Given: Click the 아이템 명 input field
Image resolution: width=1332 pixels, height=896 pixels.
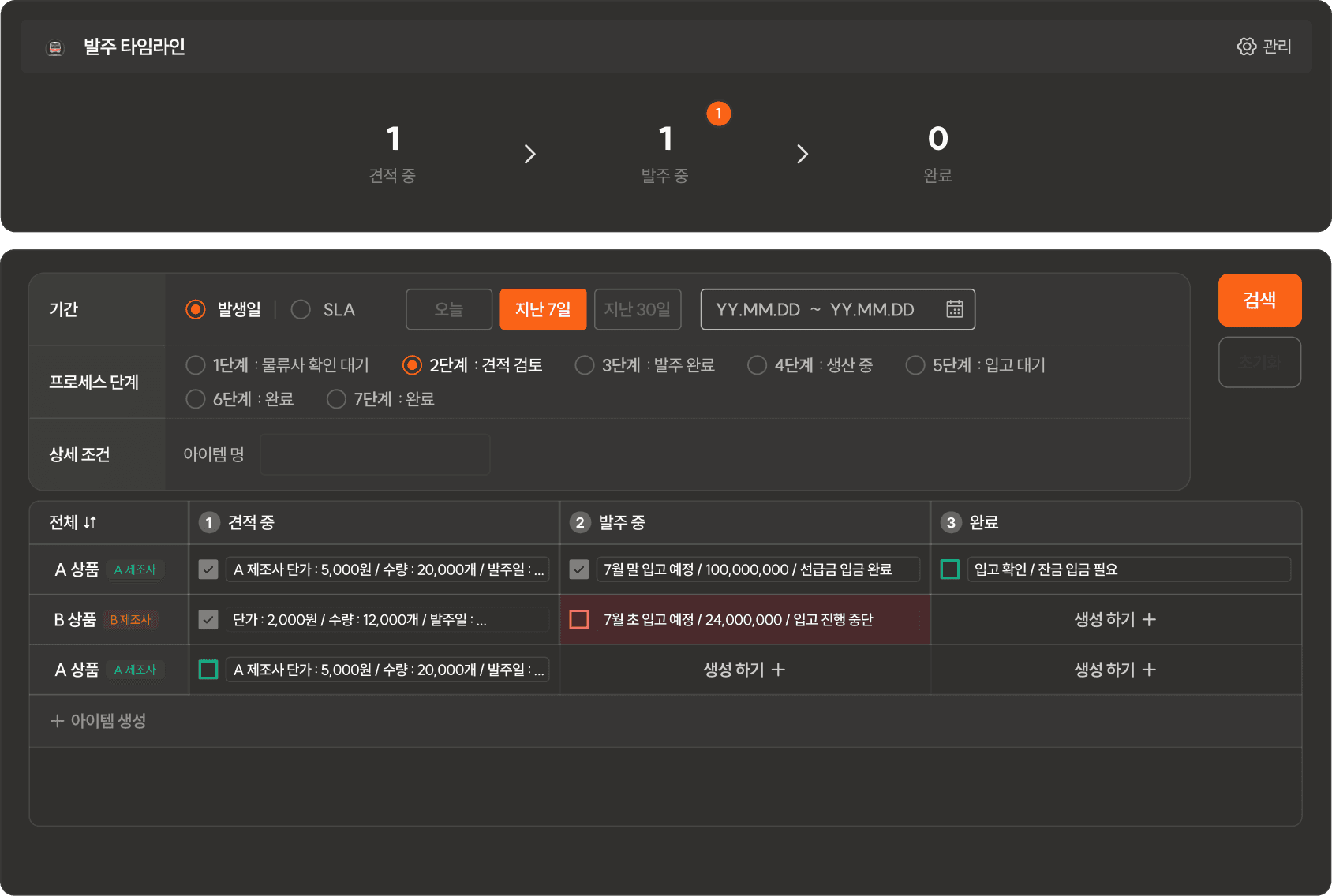Looking at the screenshot, I should point(375,454).
